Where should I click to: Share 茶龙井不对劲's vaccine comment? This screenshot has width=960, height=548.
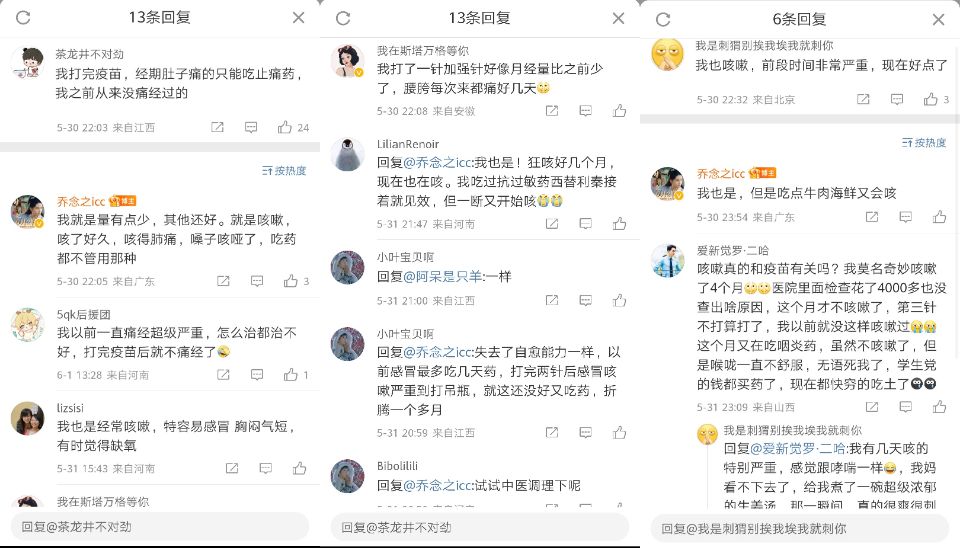tap(217, 127)
